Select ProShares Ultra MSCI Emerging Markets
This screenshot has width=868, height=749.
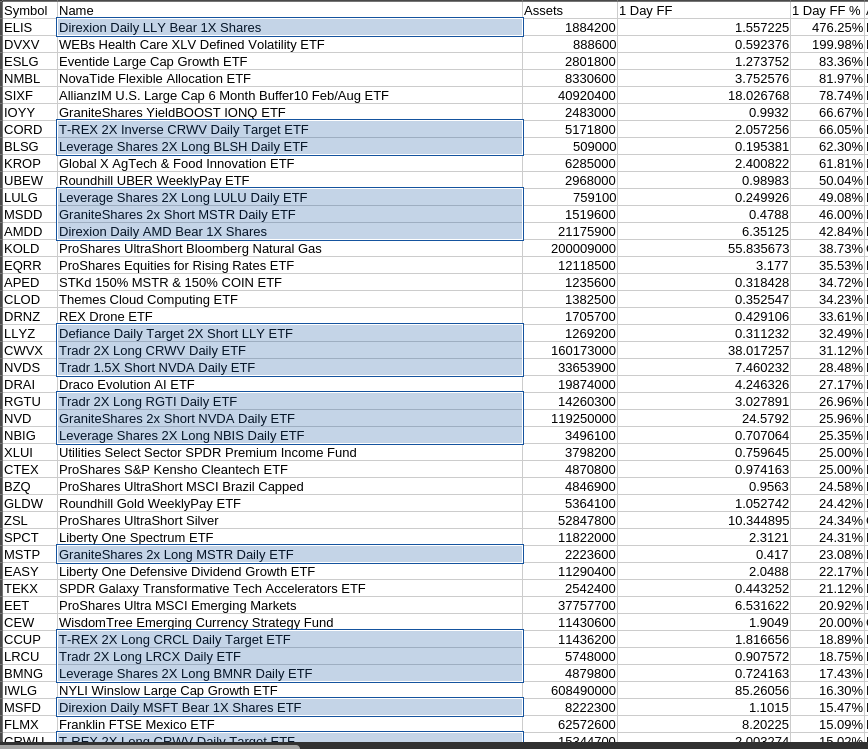pyautogui.click(x=290, y=606)
